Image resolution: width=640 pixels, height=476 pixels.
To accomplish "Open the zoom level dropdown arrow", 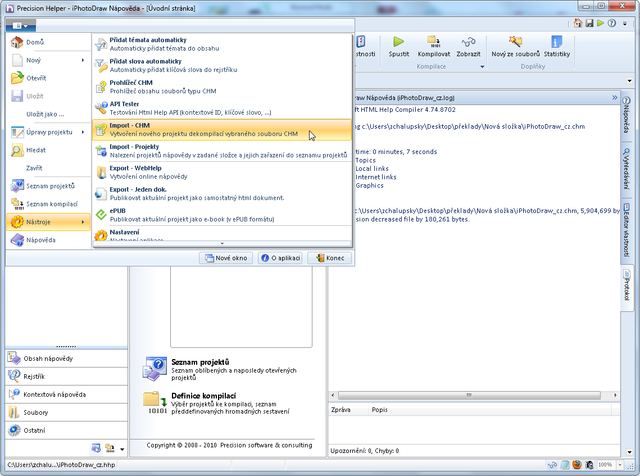I will [620, 465].
